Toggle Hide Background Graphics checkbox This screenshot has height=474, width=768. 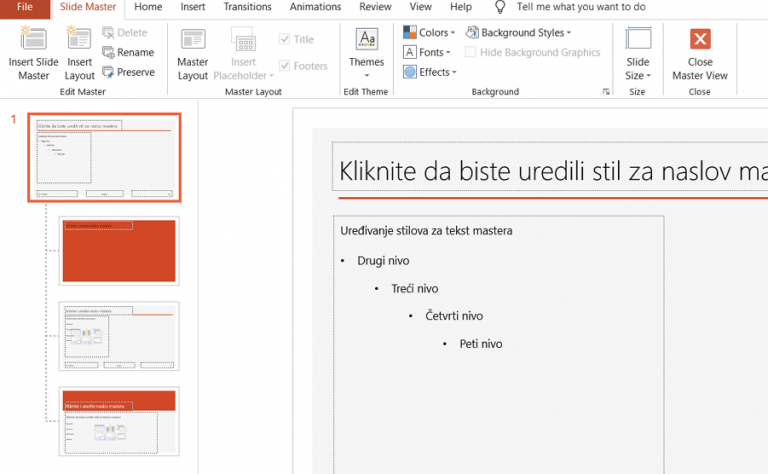point(470,52)
